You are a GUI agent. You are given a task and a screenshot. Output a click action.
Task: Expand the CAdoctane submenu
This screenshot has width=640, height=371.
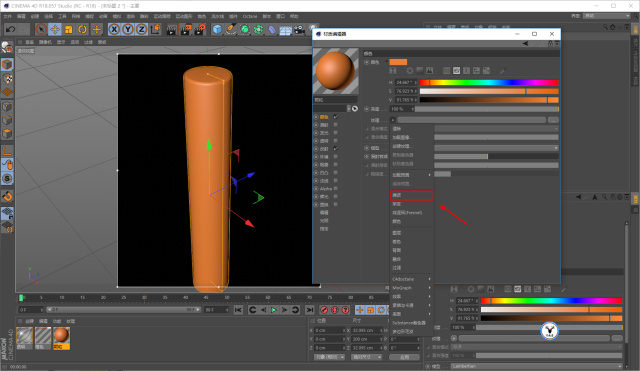tap(411, 279)
